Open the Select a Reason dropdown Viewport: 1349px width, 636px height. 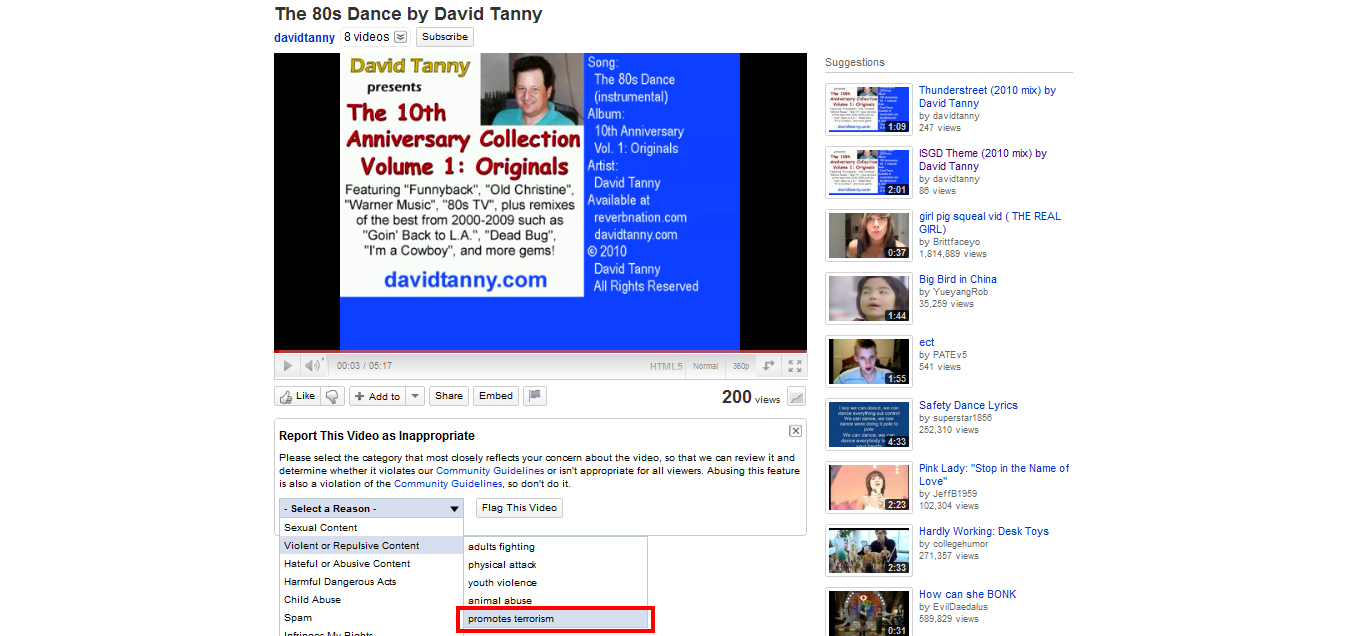371,508
